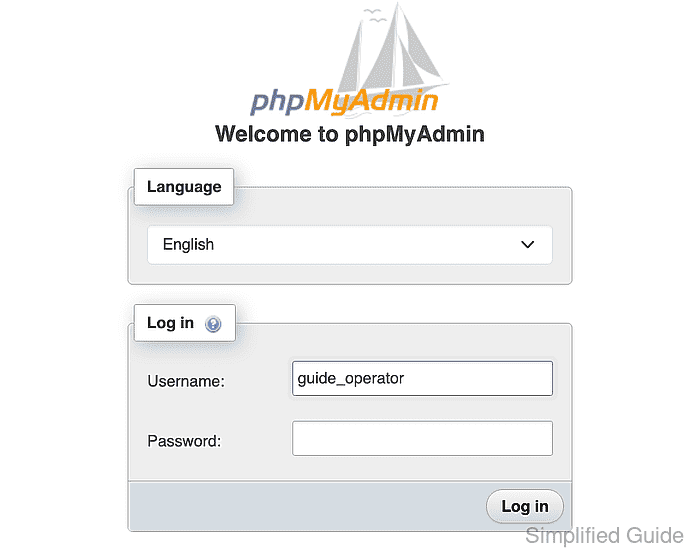Click the language dropdown chevron arrow
Image resolution: width=700 pixels, height=560 pixels.
(527, 245)
